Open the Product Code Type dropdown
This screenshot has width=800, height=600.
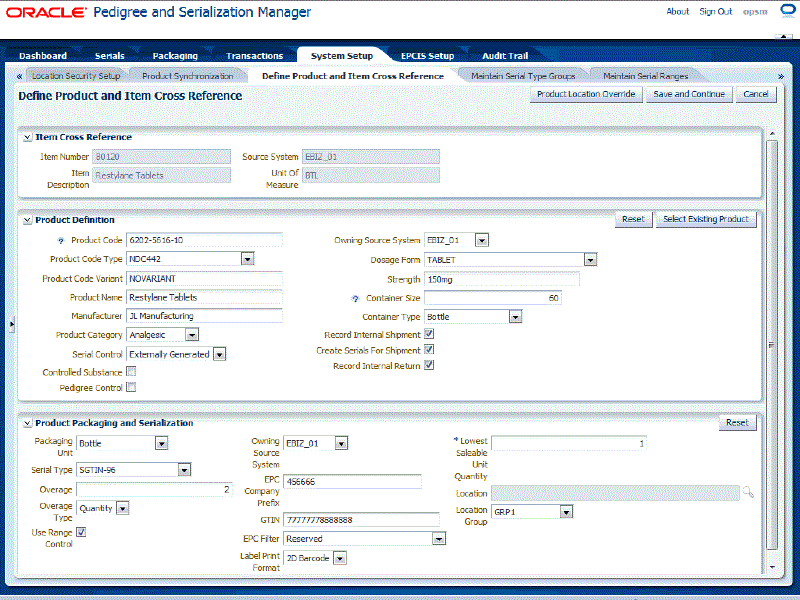(x=247, y=259)
